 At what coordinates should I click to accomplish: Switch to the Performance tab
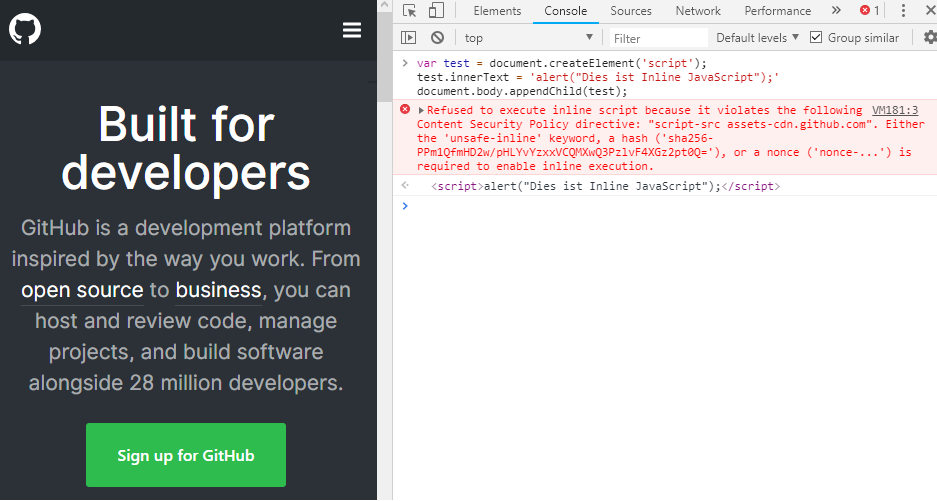pyautogui.click(x=777, y=11)
